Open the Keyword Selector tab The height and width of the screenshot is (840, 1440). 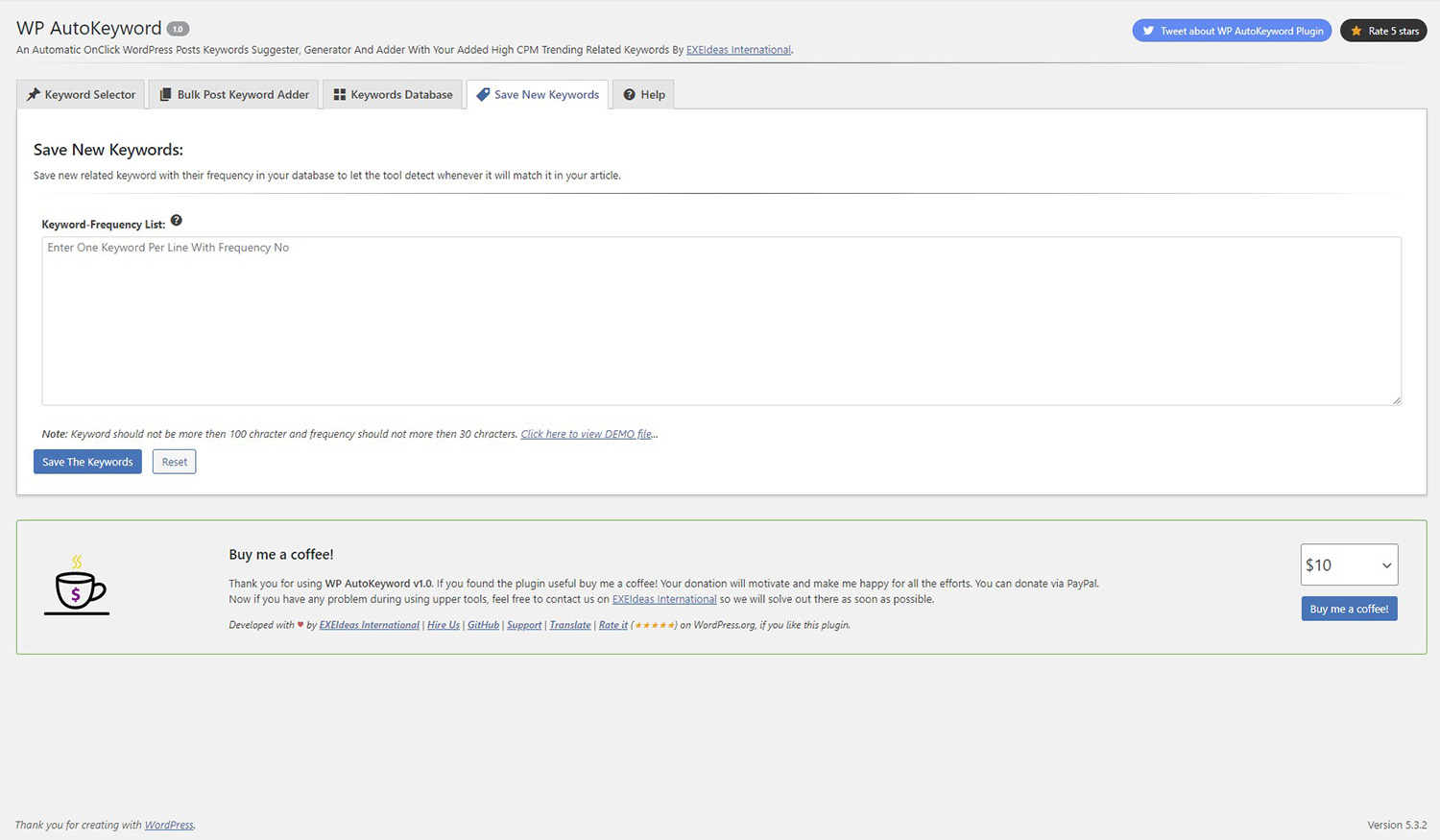[x=81, y=94]
